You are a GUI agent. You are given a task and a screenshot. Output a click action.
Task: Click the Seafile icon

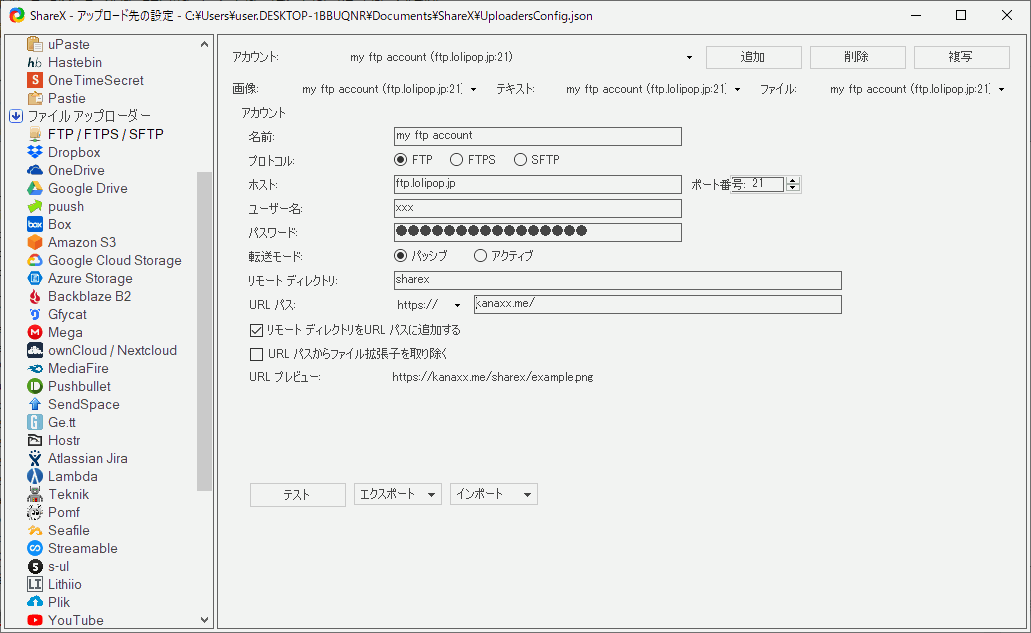click(x=35, y=530)
